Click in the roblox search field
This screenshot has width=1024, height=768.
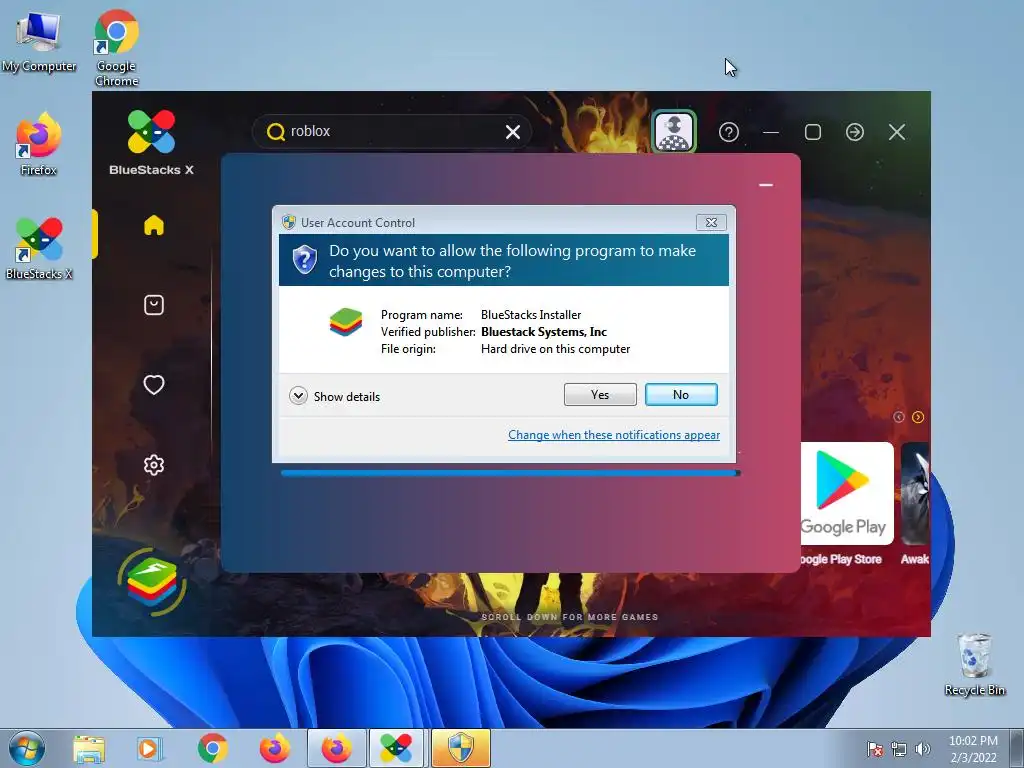coord(392,132)
